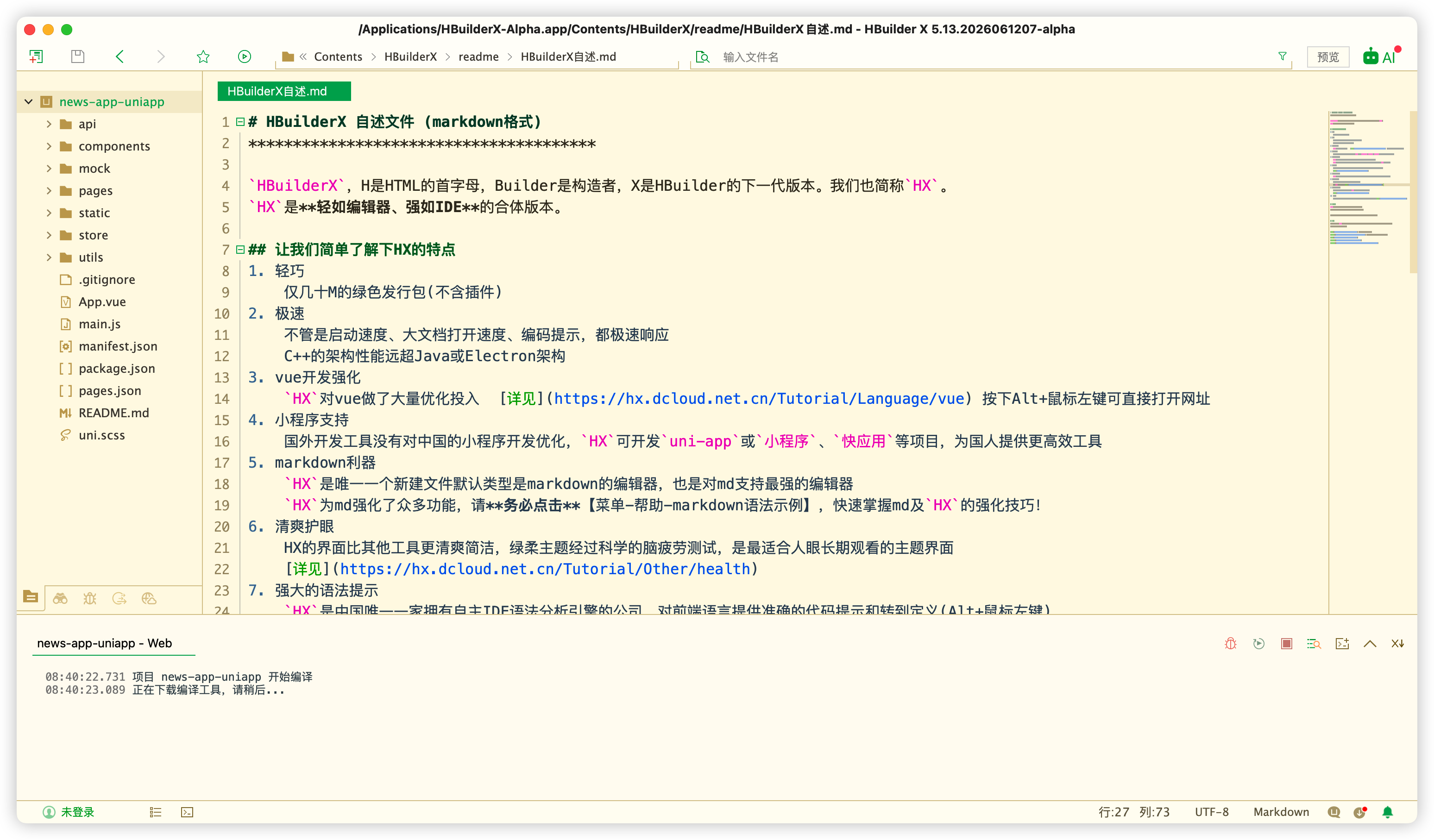Image resolution: width=1434 pixels, height=840 pixels.
Task: Collapse the news-app-uniapp project root
Action: click(x=28, y=102)
